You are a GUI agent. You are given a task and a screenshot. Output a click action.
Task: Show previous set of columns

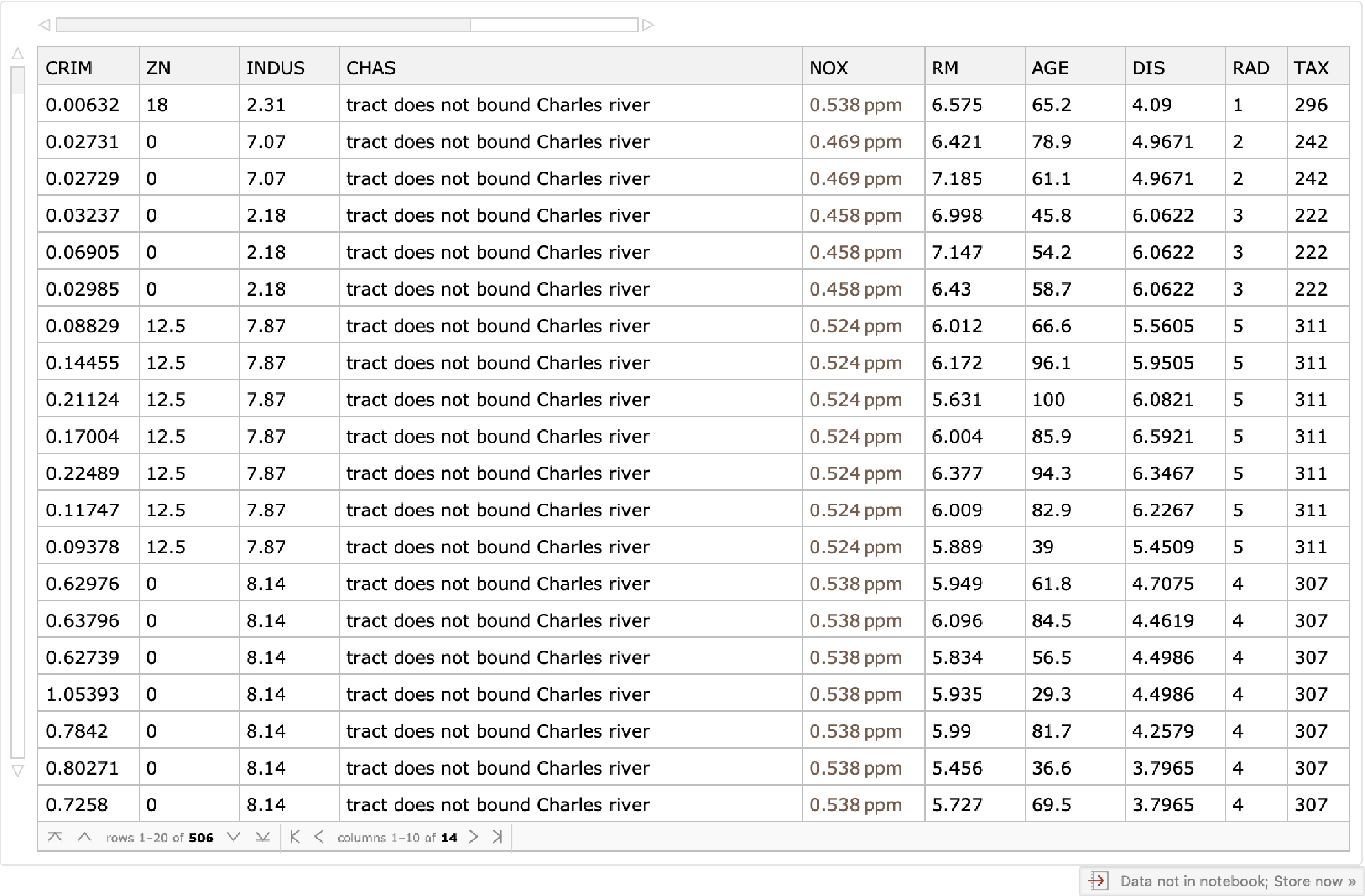319,837
